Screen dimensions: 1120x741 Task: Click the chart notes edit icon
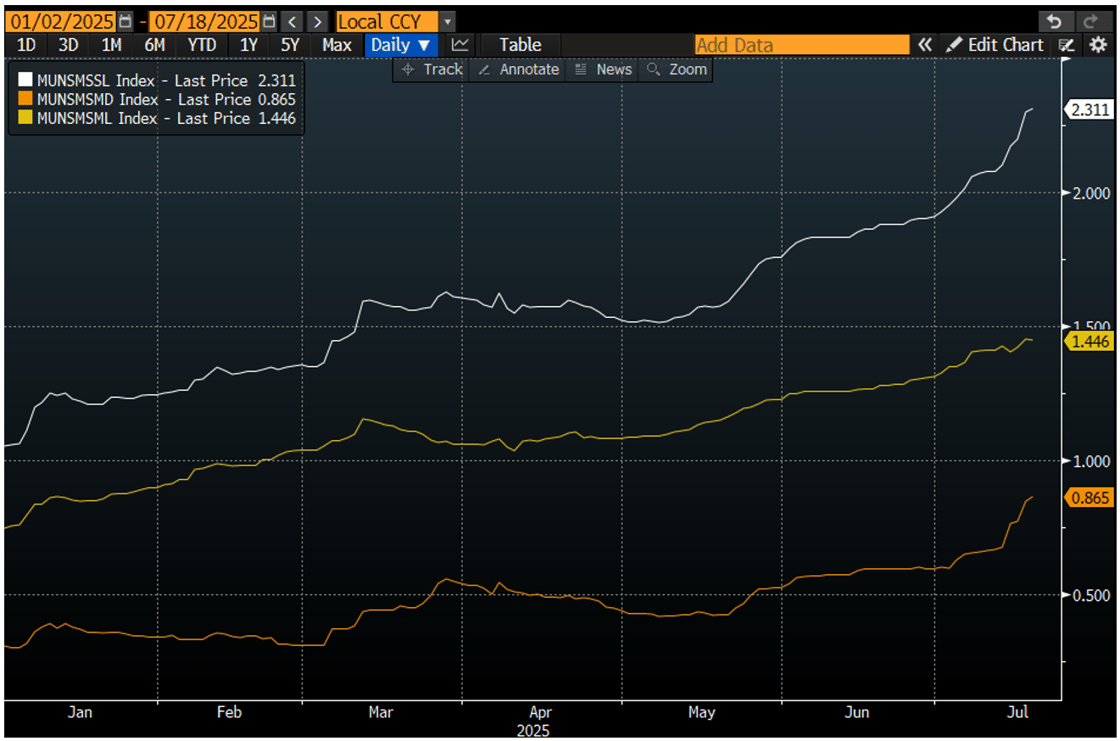[x=1067, y=45]
